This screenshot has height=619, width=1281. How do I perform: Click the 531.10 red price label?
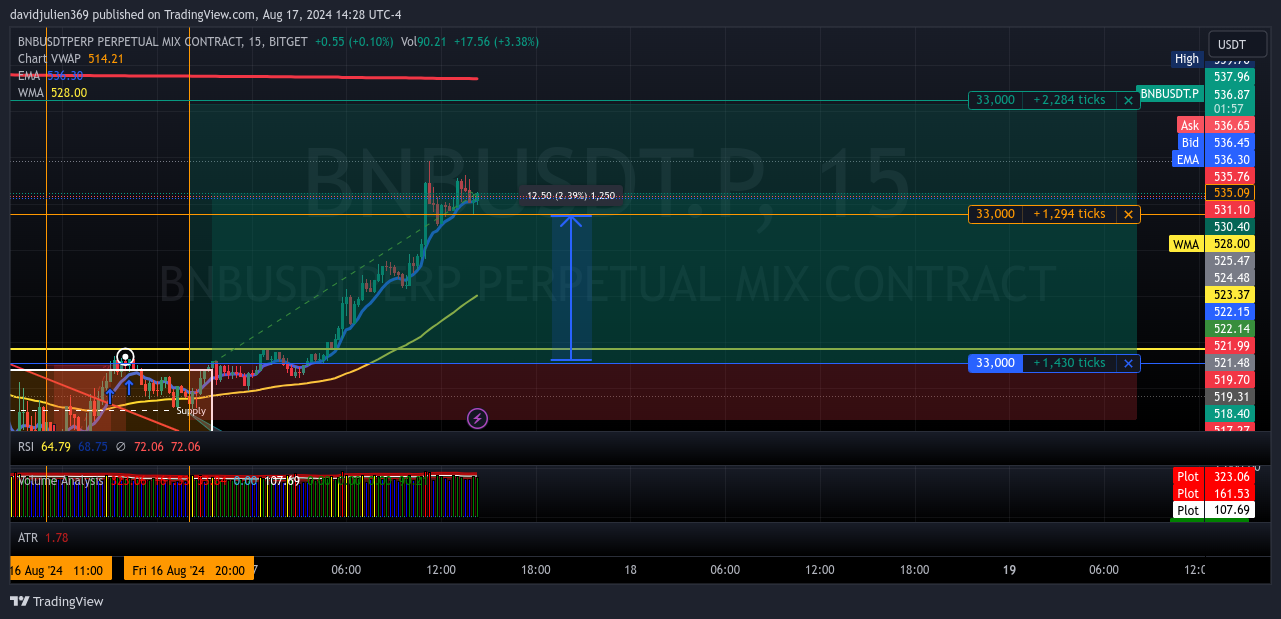click(1231, 210)
